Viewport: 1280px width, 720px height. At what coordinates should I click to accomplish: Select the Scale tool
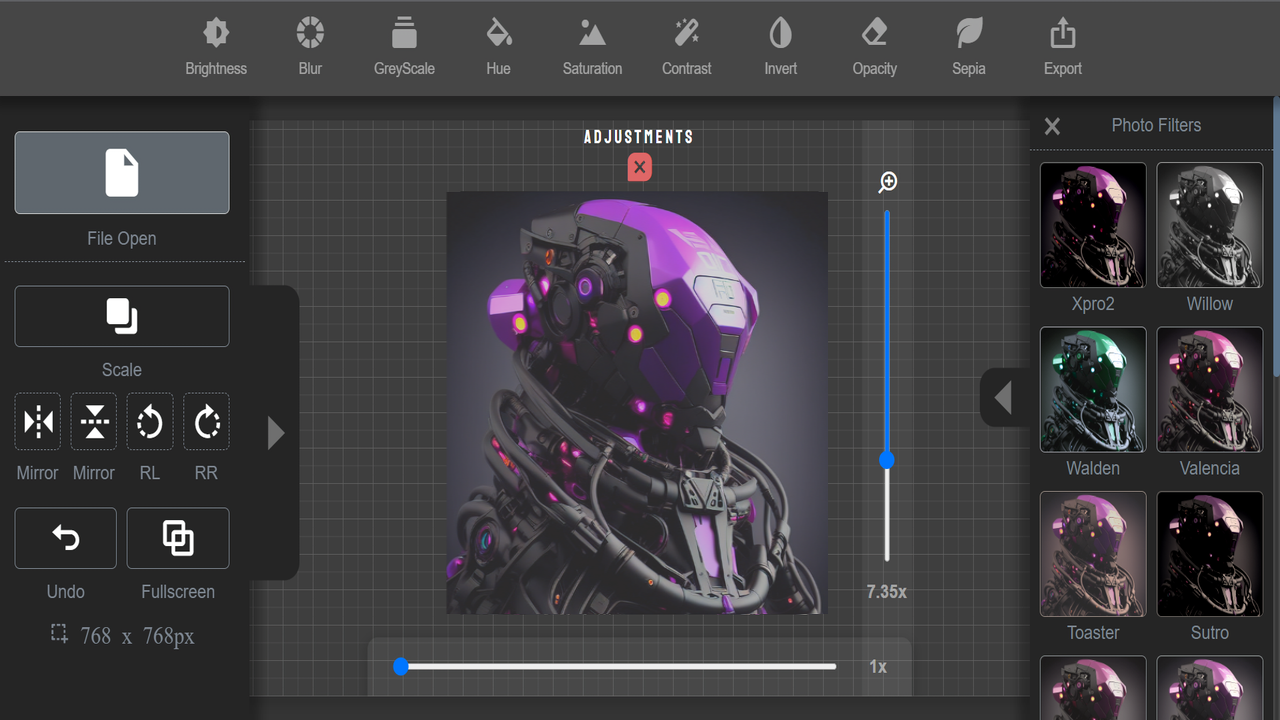tap(121, 316)
